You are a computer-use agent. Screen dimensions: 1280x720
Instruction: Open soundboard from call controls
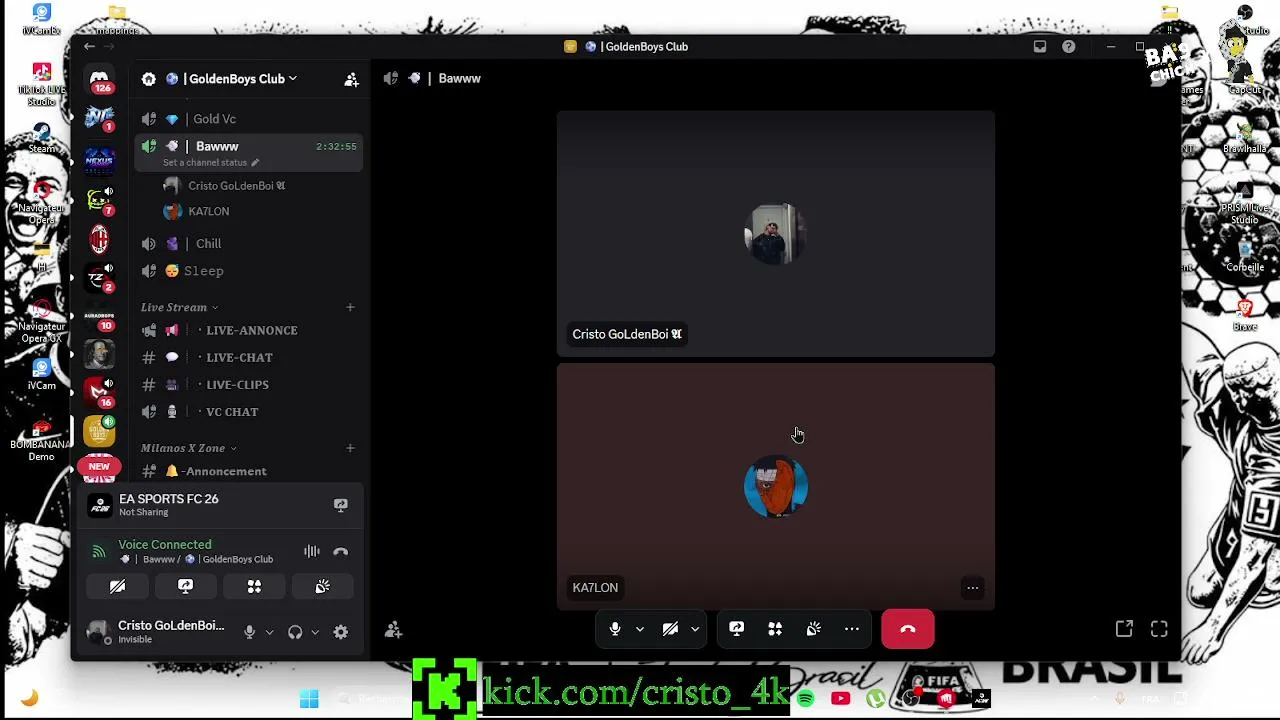click(x=813, y=629)
